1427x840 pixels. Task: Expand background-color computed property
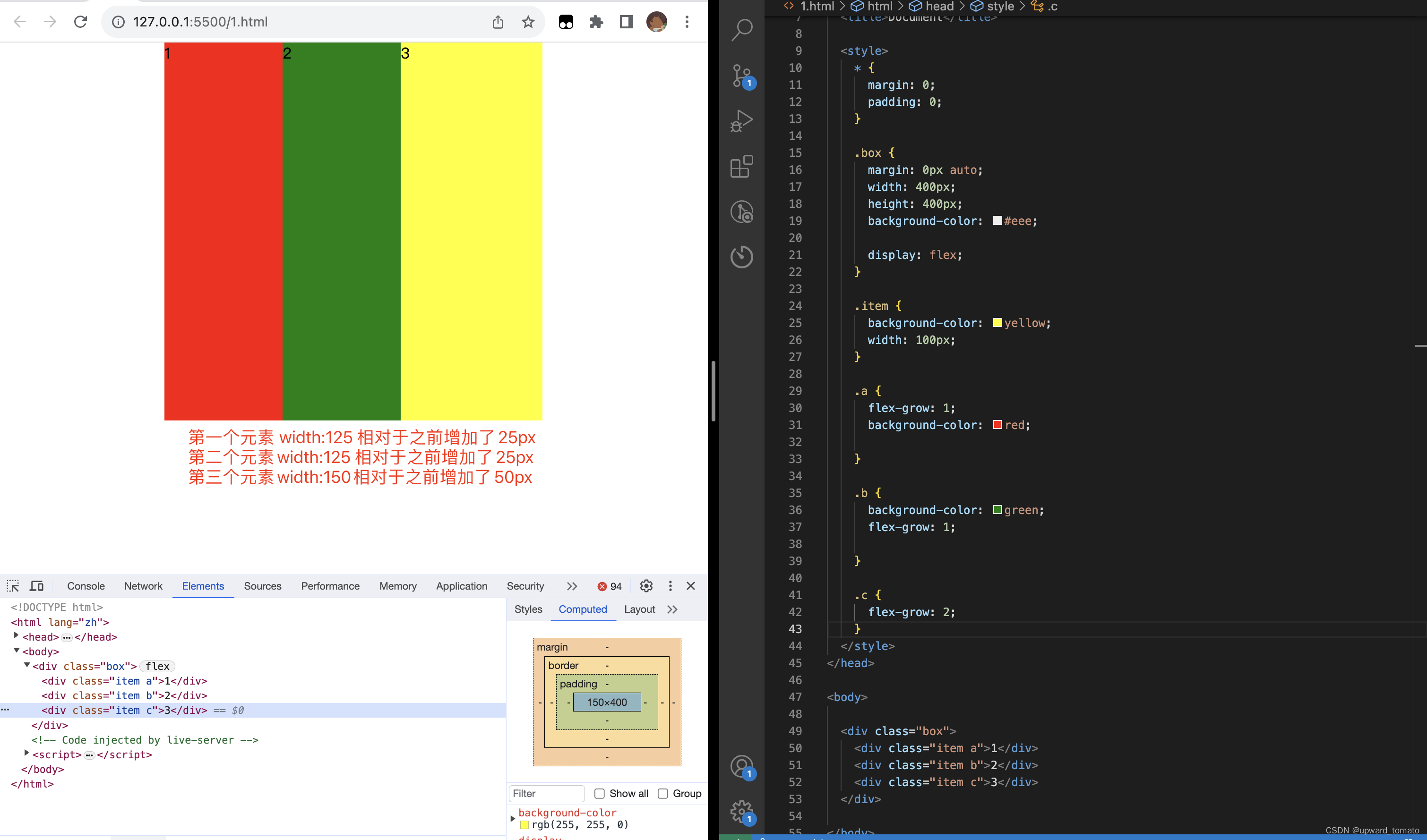pos(513,818)
